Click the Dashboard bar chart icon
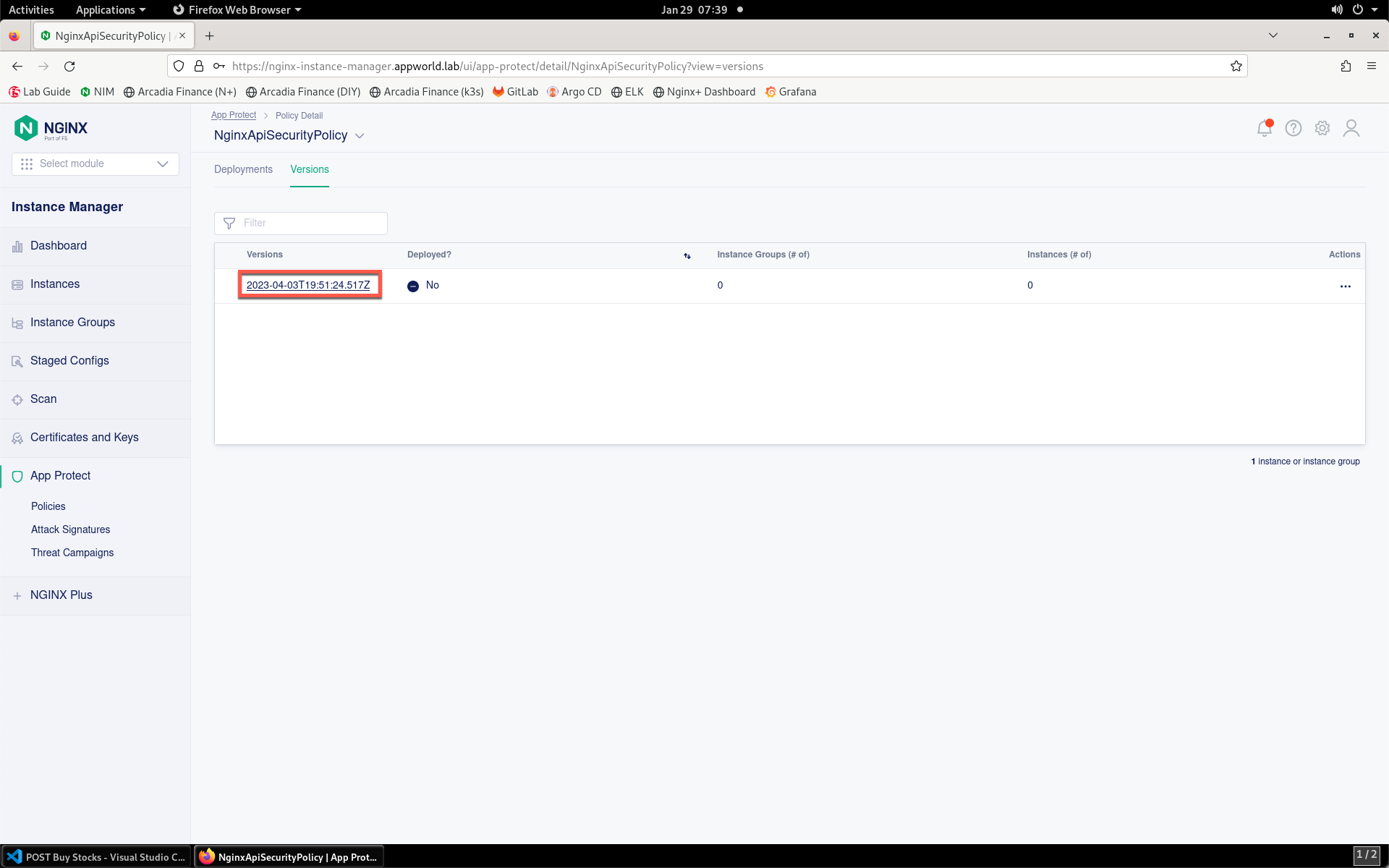Screen dimensions: 1389x868 (x=17, y=247)
